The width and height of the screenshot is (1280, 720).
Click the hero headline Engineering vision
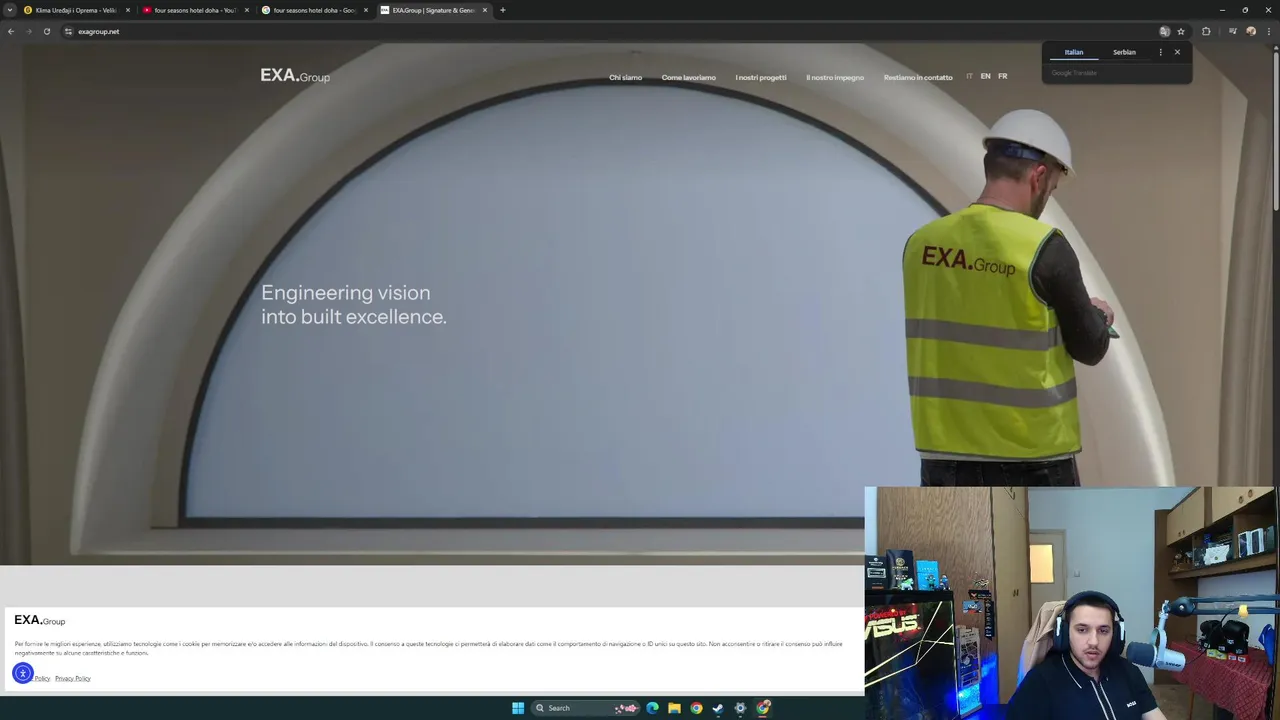pyautogui.click(x=354, y=304)
